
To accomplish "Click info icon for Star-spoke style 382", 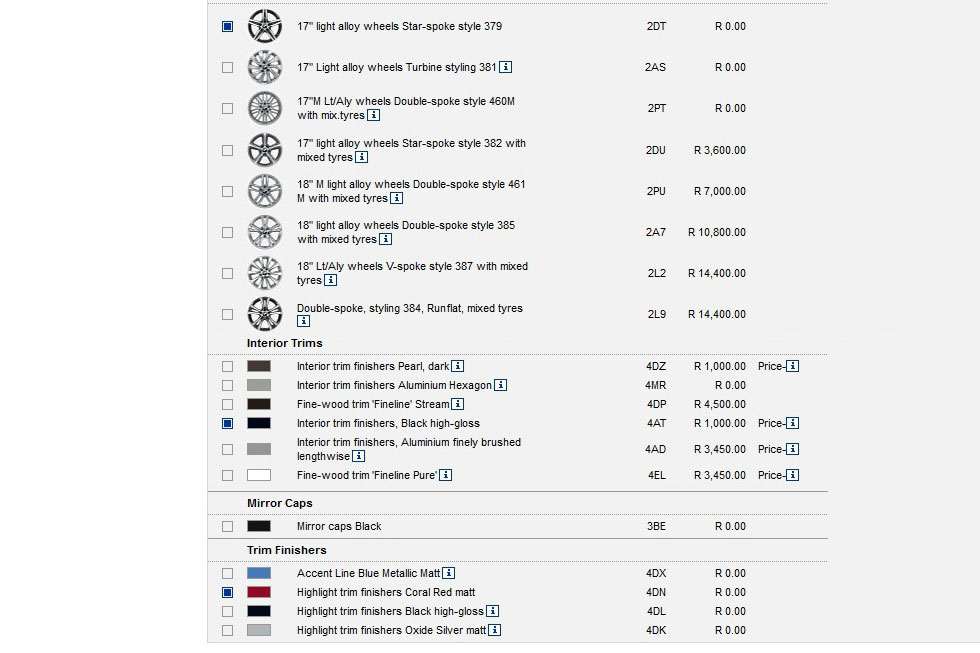I will click(x=361, y=157).
